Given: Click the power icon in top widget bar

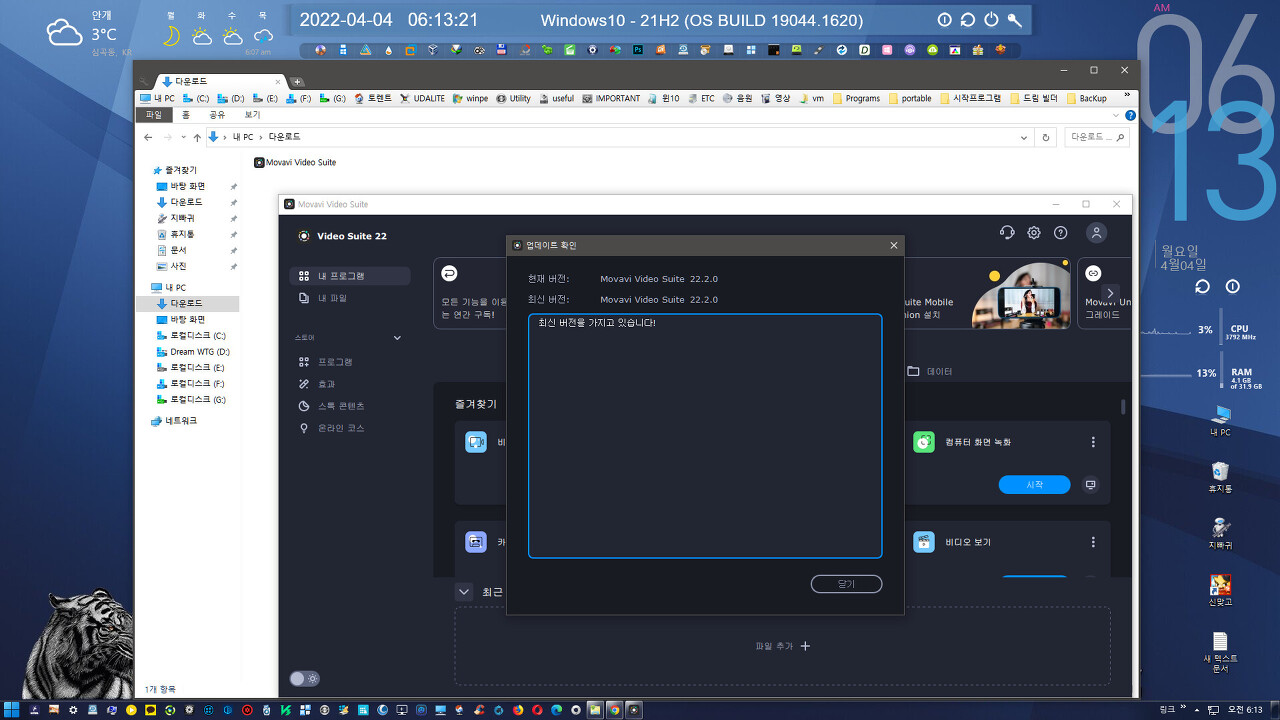Looking at the screenshot, I should coord(991,20).
